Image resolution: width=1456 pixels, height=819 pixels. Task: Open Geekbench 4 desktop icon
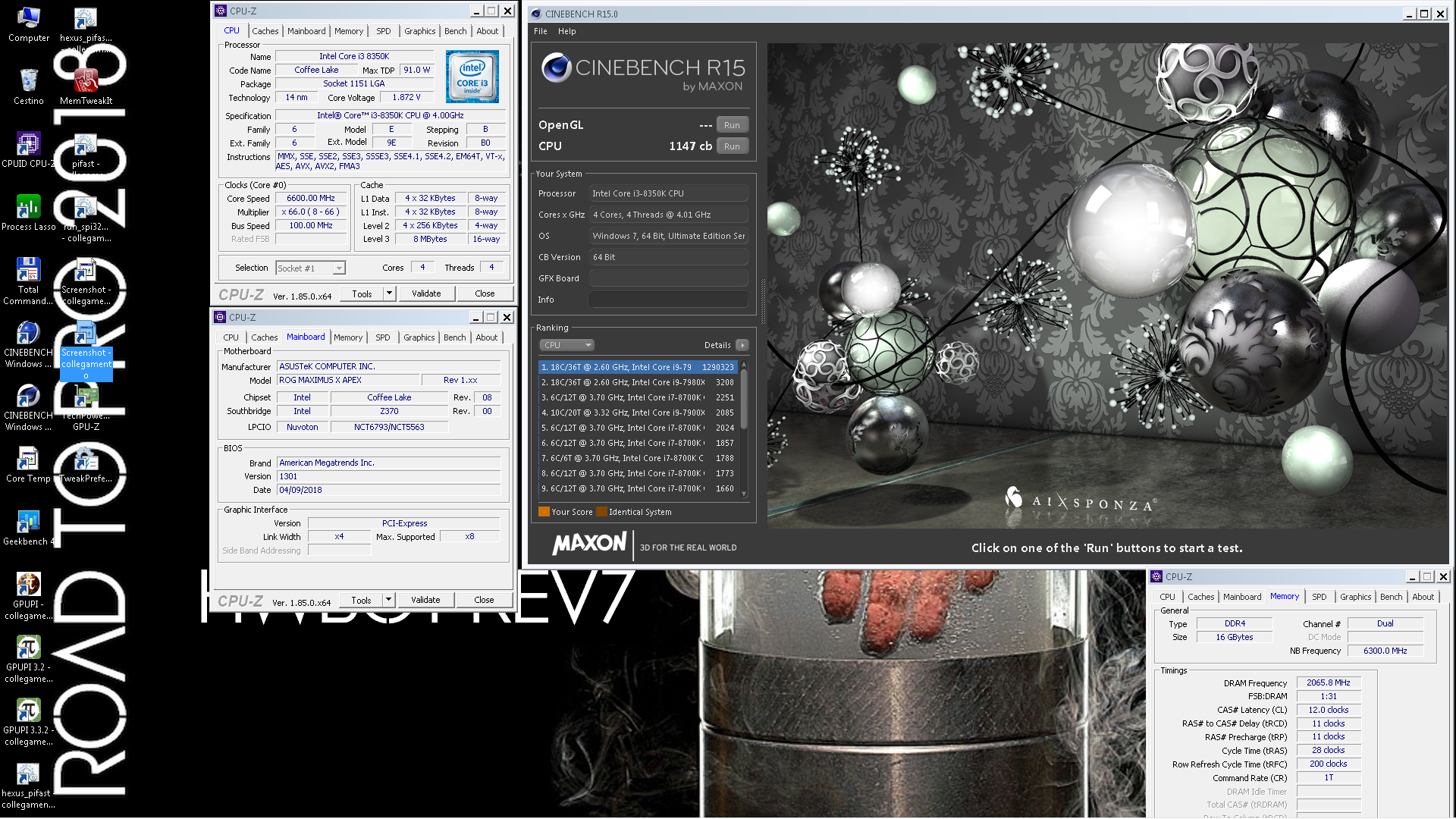click(x=28, y=528)
